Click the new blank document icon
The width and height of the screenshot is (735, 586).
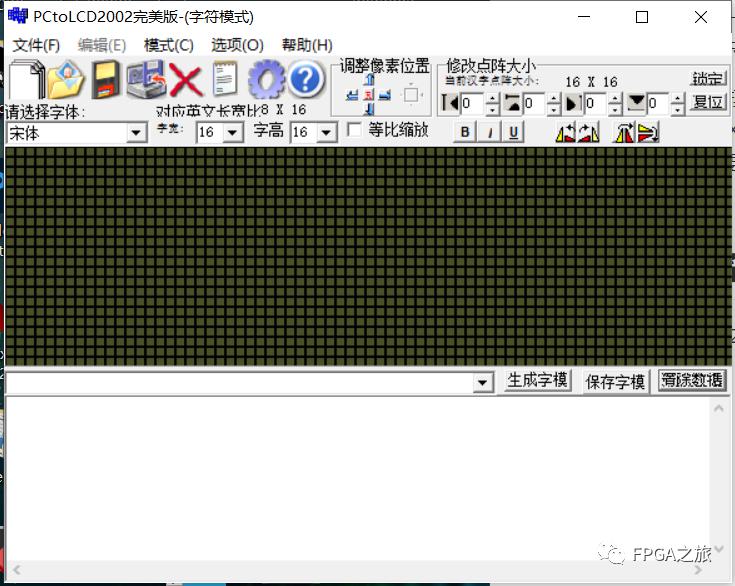(x=27, y=80)
